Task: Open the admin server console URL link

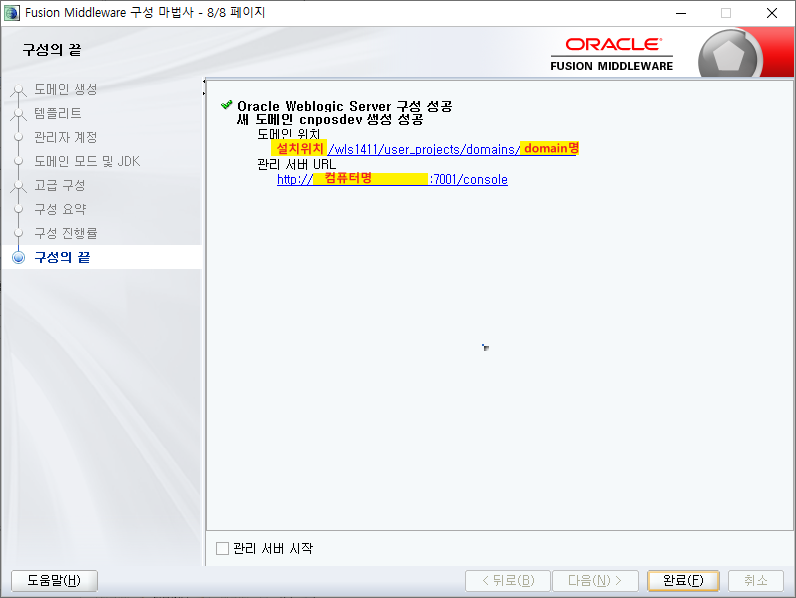Action: (x=392, y=179)
